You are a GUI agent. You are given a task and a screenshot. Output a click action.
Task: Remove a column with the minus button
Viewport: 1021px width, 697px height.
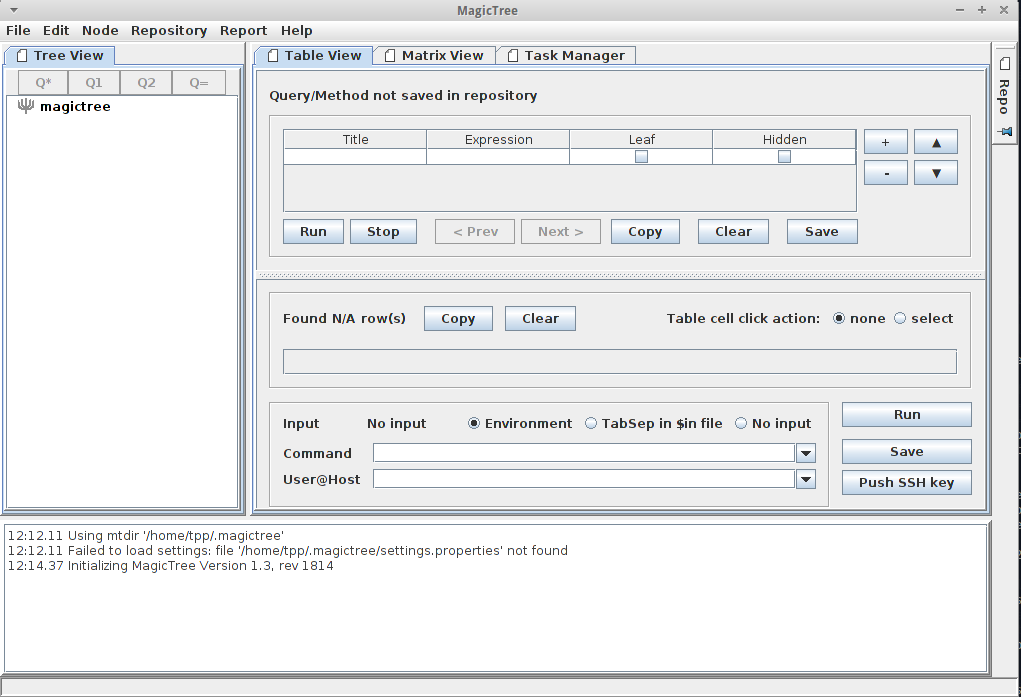(x=886, y=173)
